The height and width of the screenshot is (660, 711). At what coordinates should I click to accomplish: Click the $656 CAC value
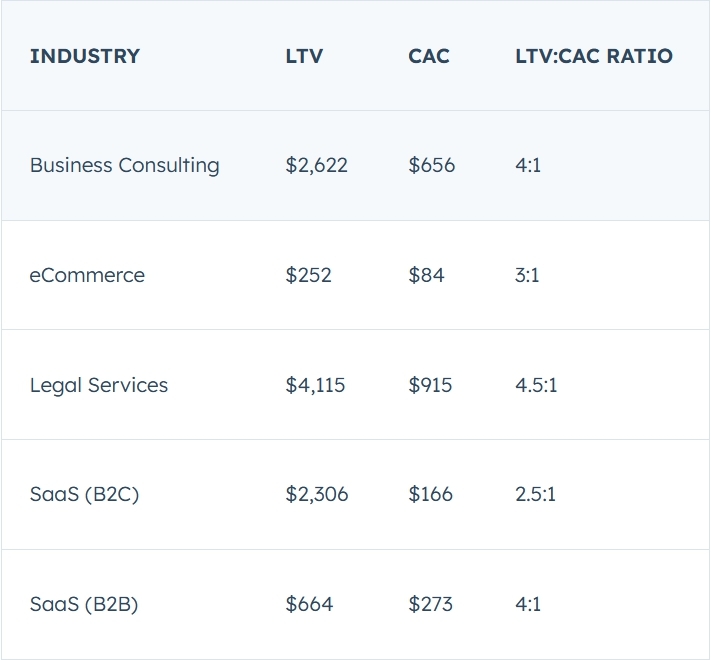point(431,165)
